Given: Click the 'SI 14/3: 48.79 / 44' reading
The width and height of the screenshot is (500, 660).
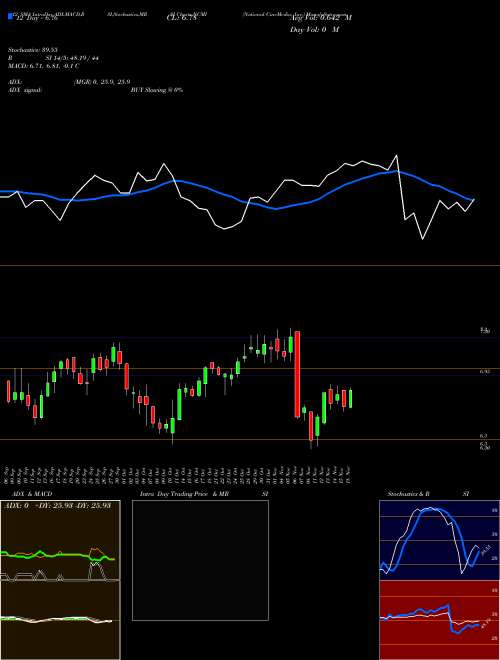Looking at the screenshot, I should [x=72, y=59].
